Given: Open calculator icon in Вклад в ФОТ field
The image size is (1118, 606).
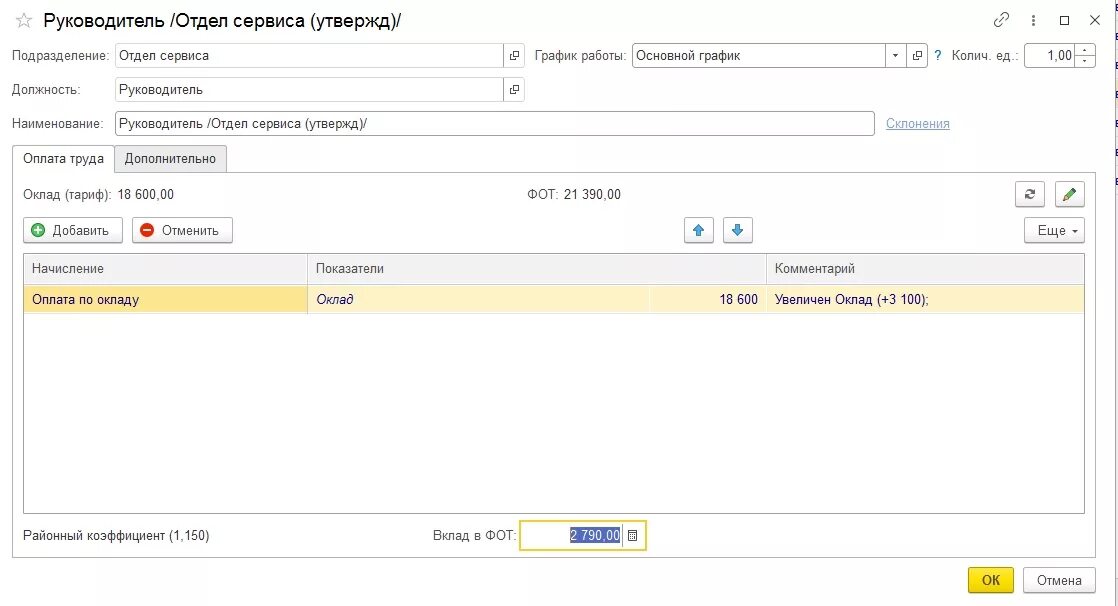Looking at the screenshot, I should [x=632, y=535].
